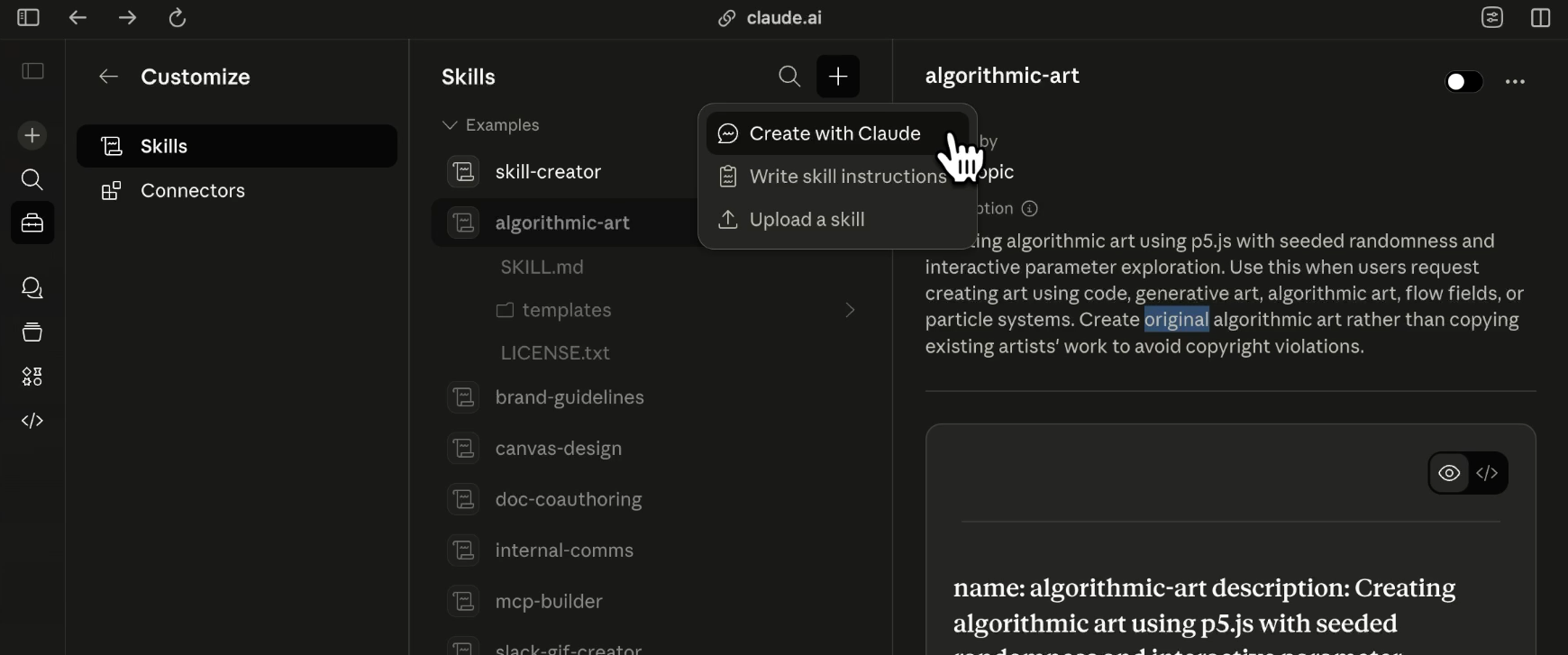This screenshot has width=1568, height=655.
Task: Open the split view icon at top right
Action: 1541,18
